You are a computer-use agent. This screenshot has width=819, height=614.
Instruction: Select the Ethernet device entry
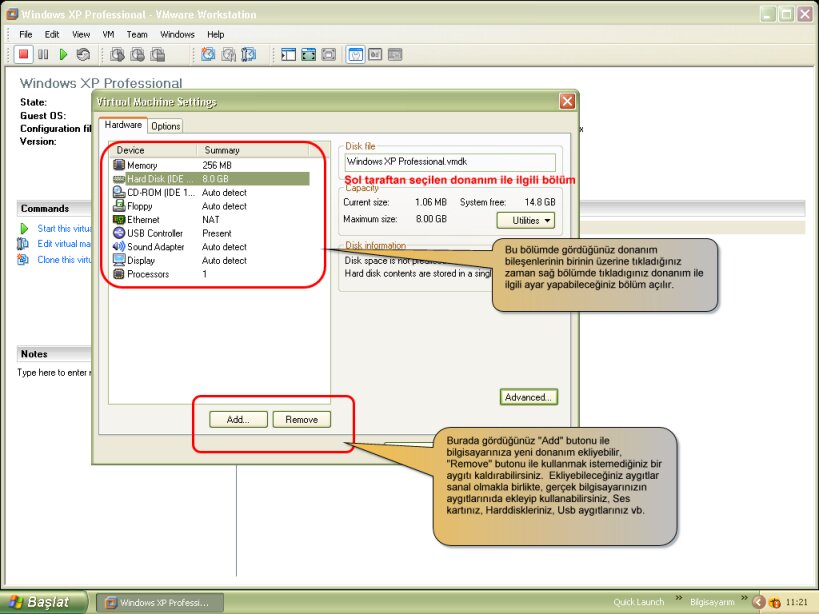[212, 219]
